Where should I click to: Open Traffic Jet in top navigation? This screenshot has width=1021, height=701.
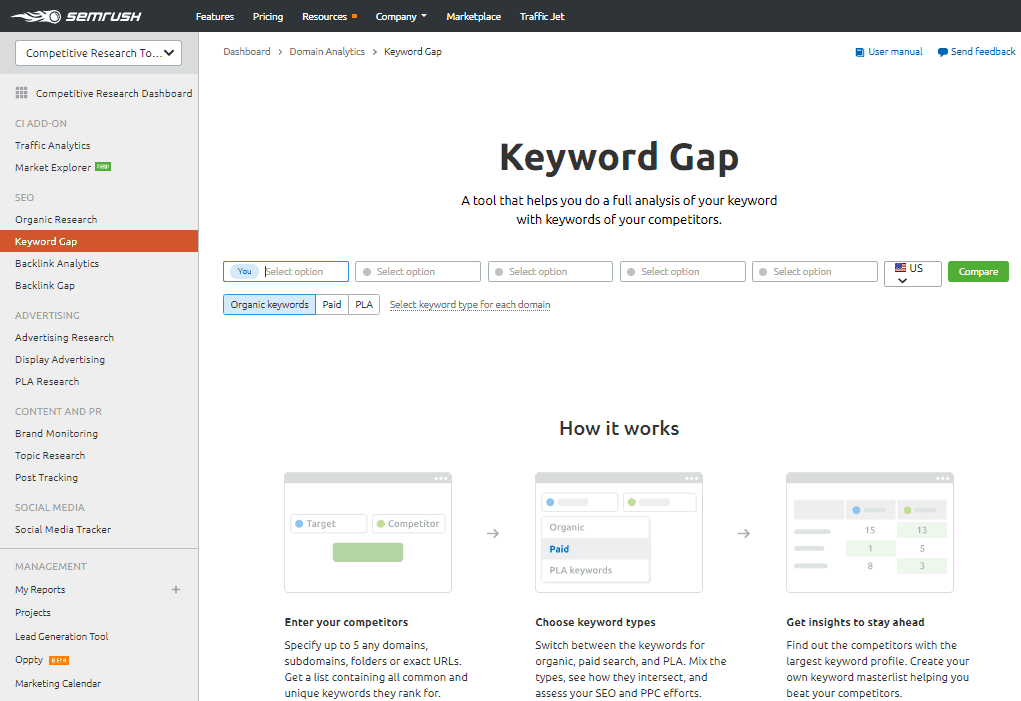pyautogui.click(x=542, y=16)
